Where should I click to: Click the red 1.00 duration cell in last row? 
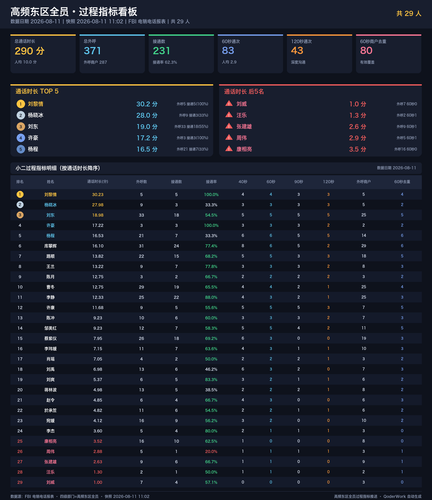click(x=98, y=483)
